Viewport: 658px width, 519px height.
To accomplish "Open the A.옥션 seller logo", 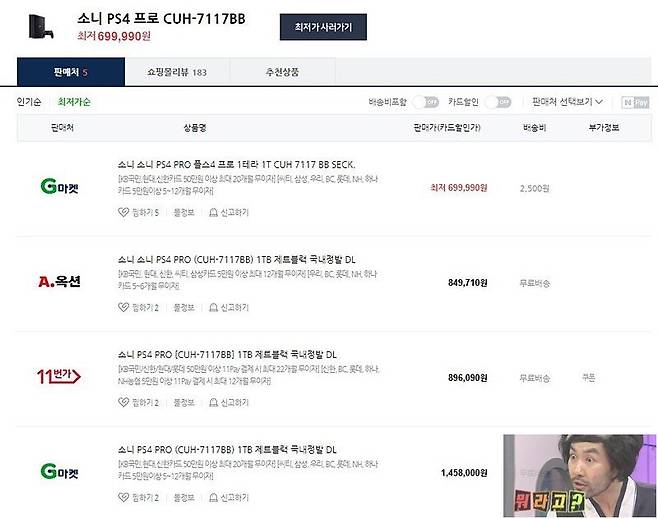I will point(59,281).
